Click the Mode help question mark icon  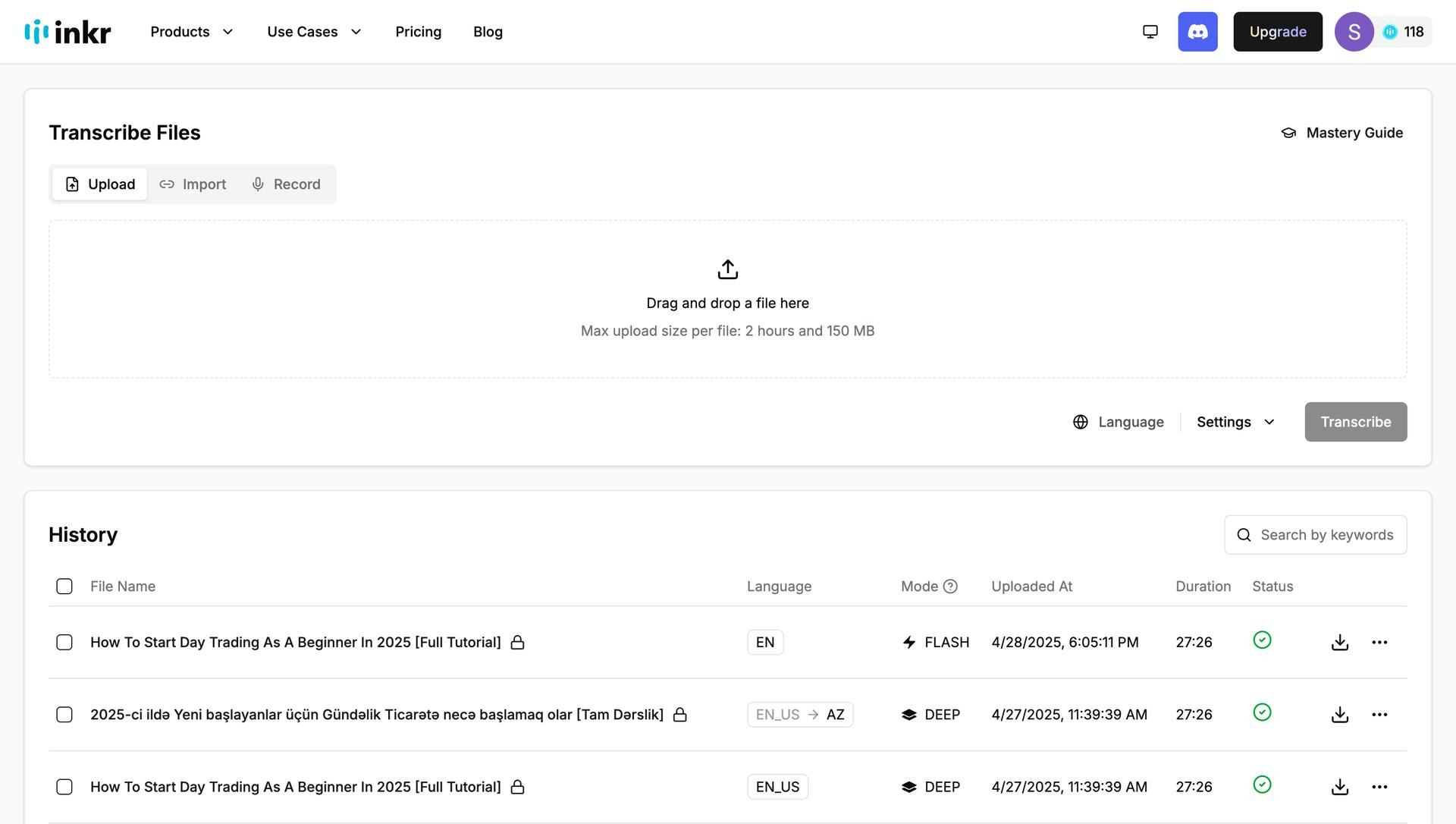[x=950, y=587]
